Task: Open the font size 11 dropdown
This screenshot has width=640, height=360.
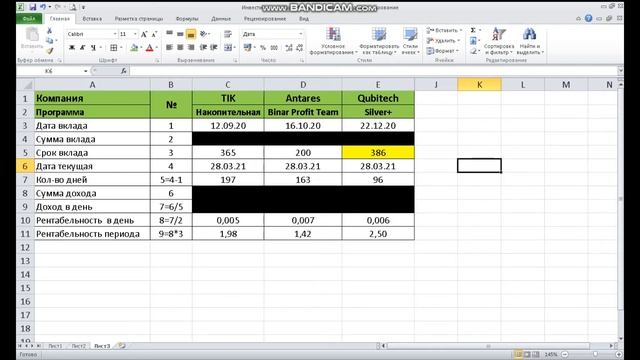Action: (x=135, y=34)
